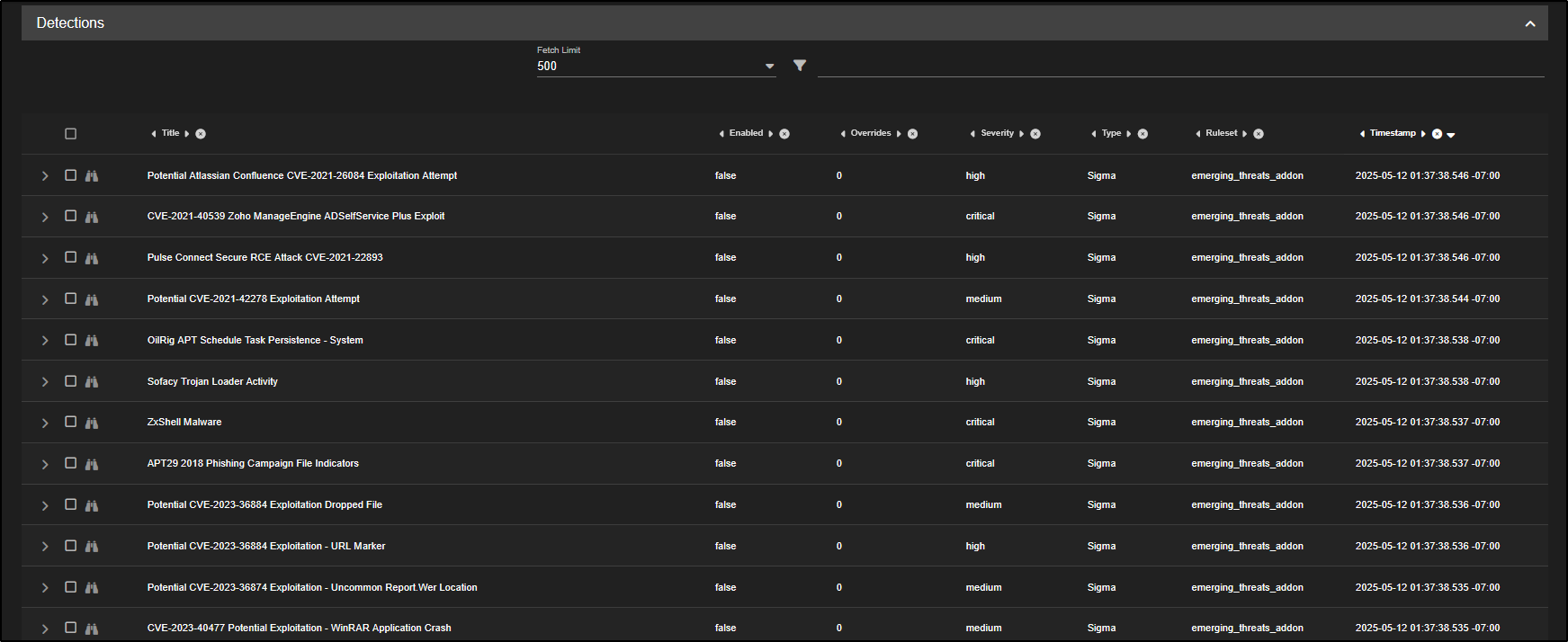
Task: Click the Timestamp sort descending arrow
Action: [x=1451, y=135]
